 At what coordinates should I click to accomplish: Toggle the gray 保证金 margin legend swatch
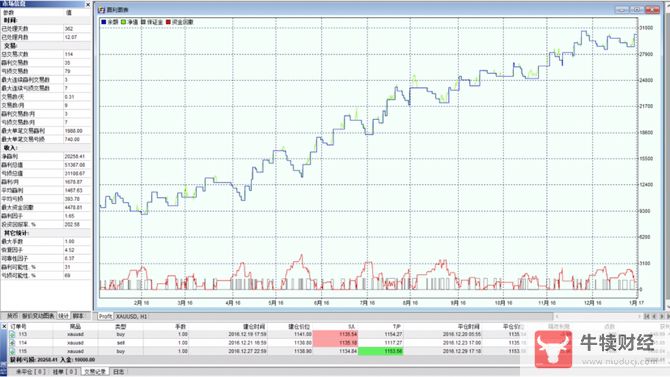[144, 22]
